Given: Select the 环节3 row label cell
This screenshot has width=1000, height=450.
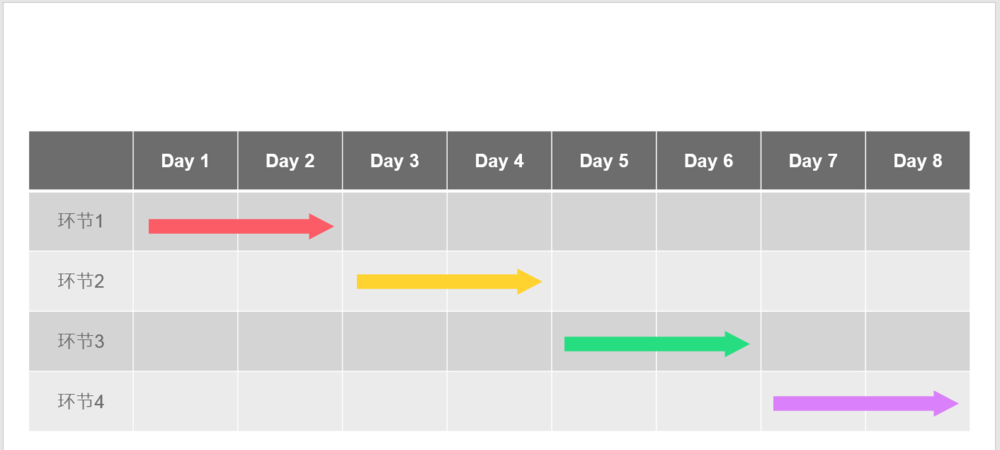Looking at the screenshot, I should [x=81, y=341].
